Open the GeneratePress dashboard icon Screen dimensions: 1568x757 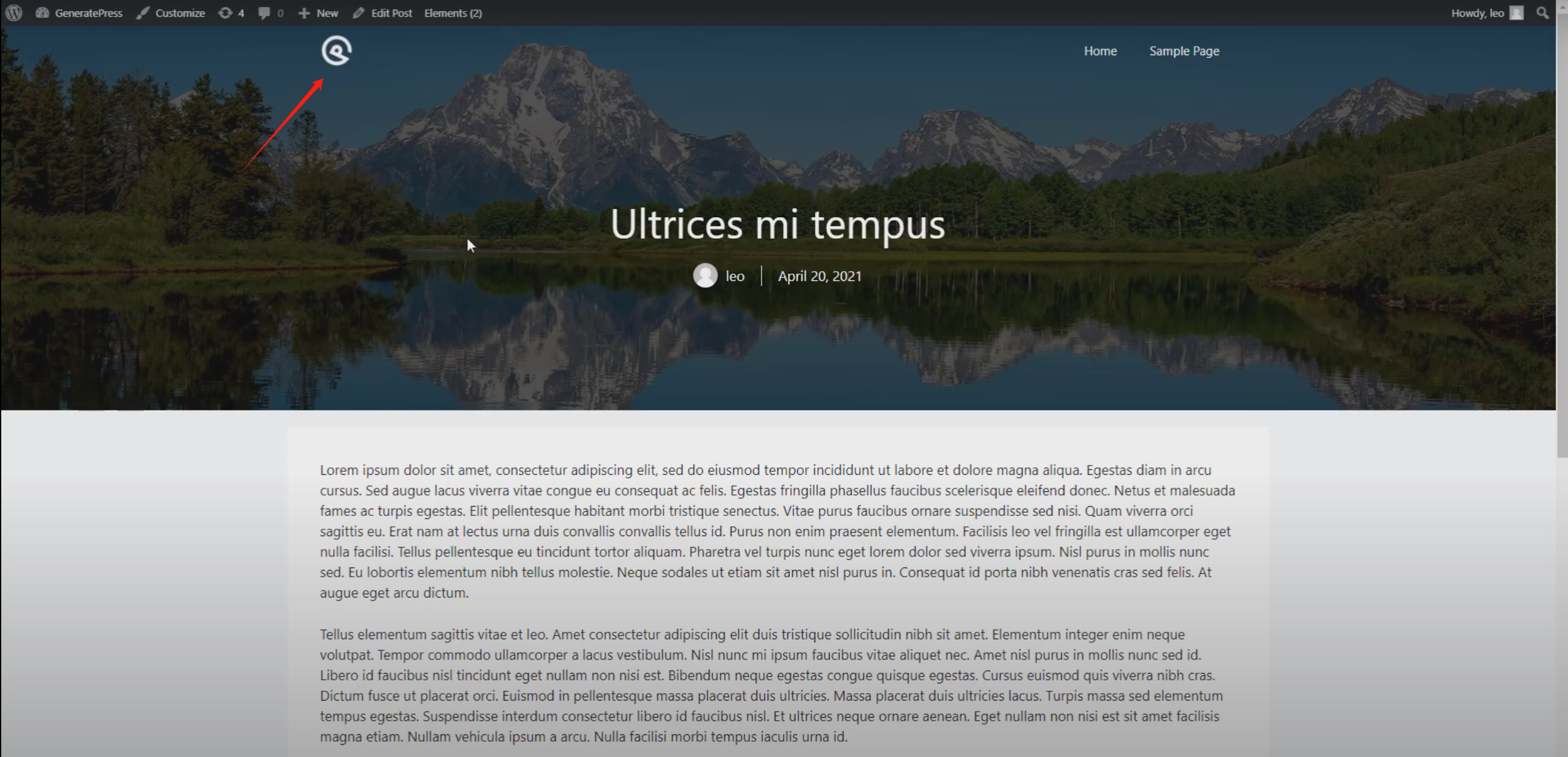point(42,13)
